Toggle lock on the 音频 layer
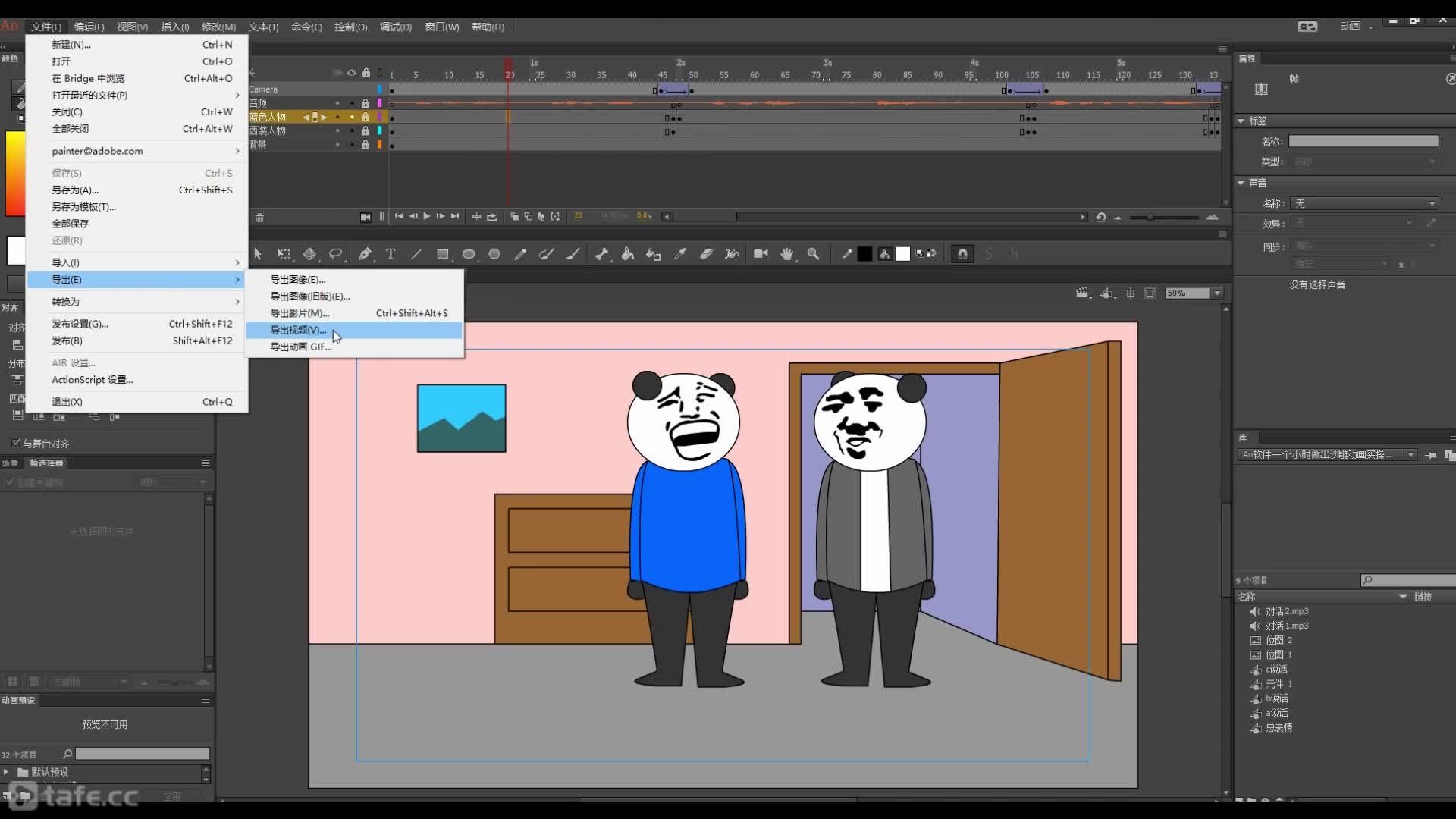 tap(366, 103)
